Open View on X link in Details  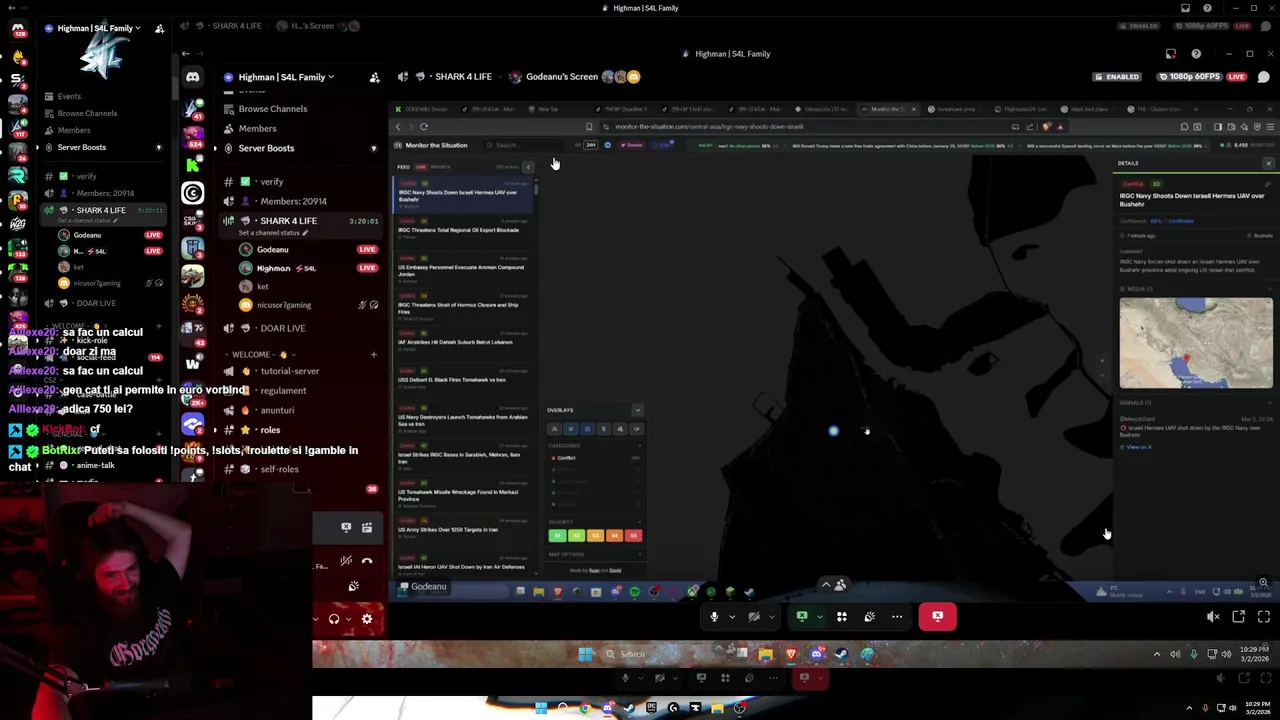coord(1139,447)
